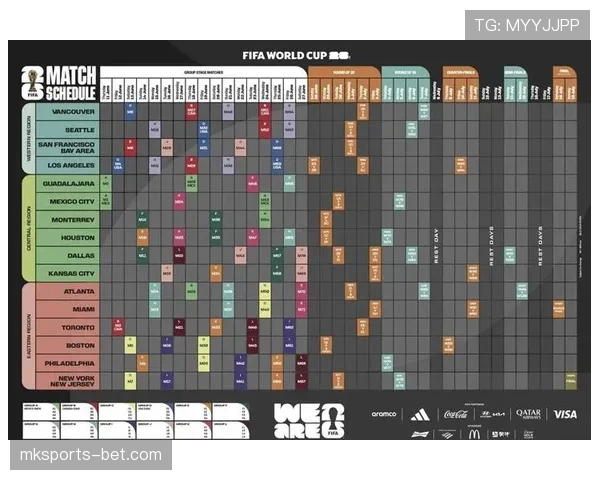
Task: Click the Vancouver row label
Action: 68,112
